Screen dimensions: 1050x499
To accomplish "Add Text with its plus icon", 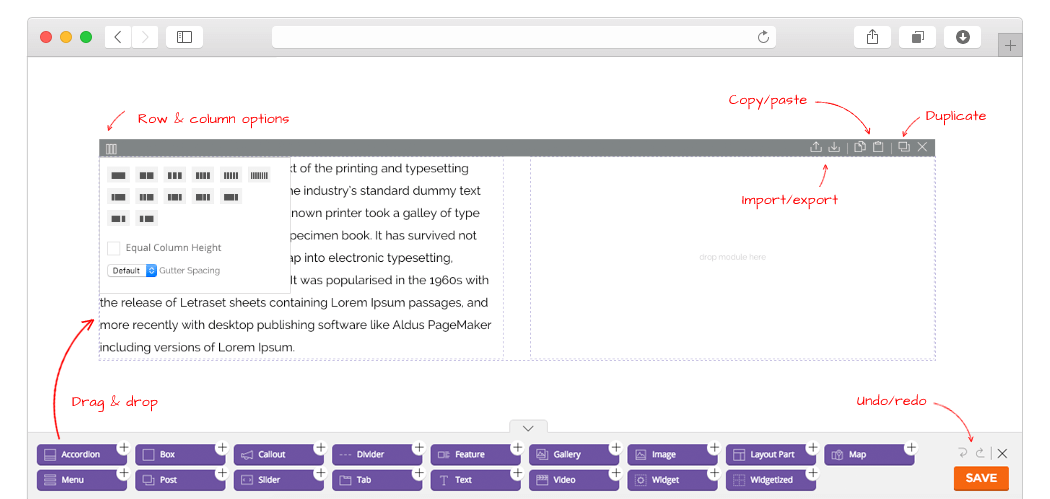I will click(517, 473).
